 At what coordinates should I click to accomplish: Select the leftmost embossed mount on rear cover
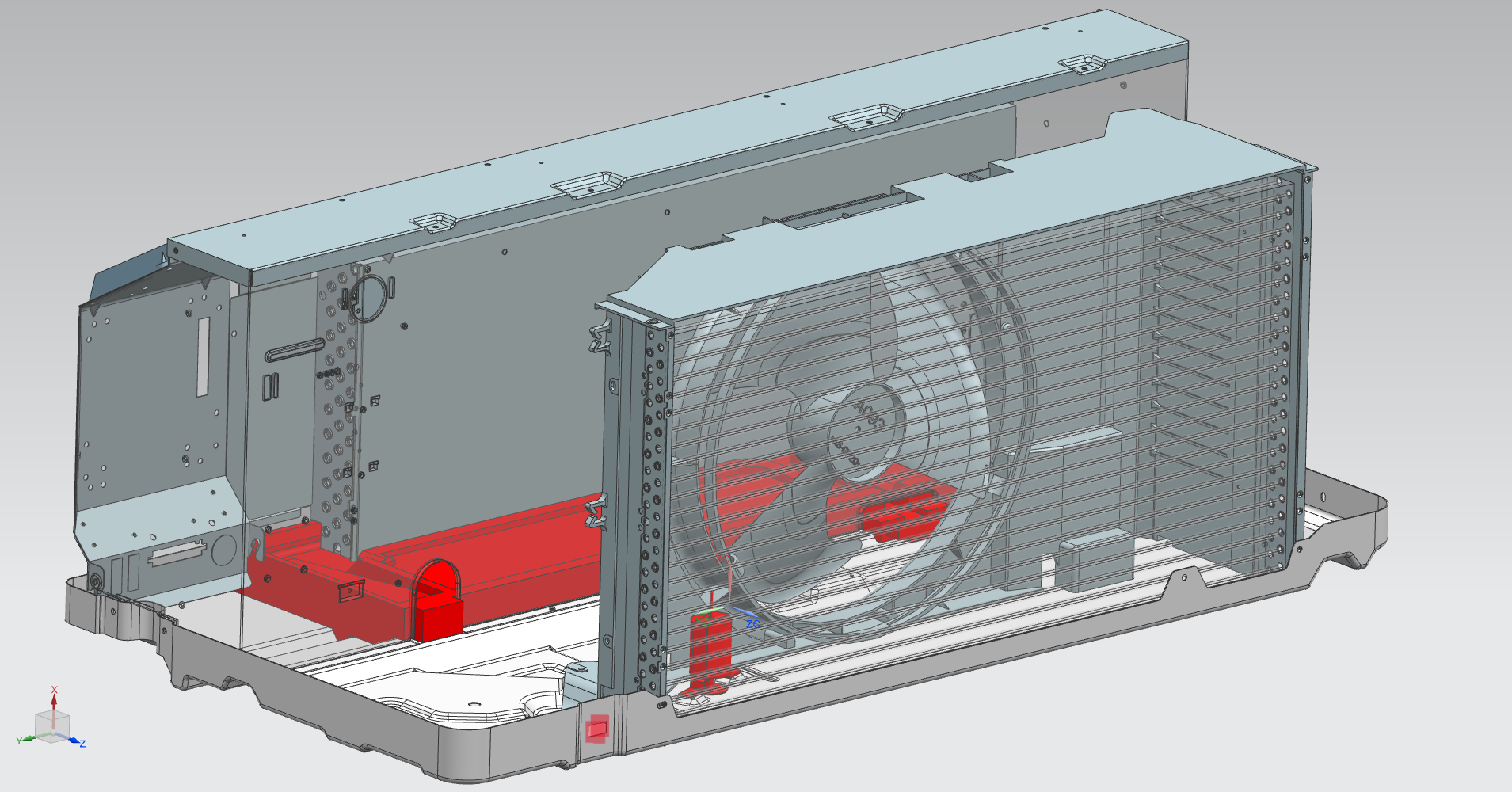pos(433,222)
